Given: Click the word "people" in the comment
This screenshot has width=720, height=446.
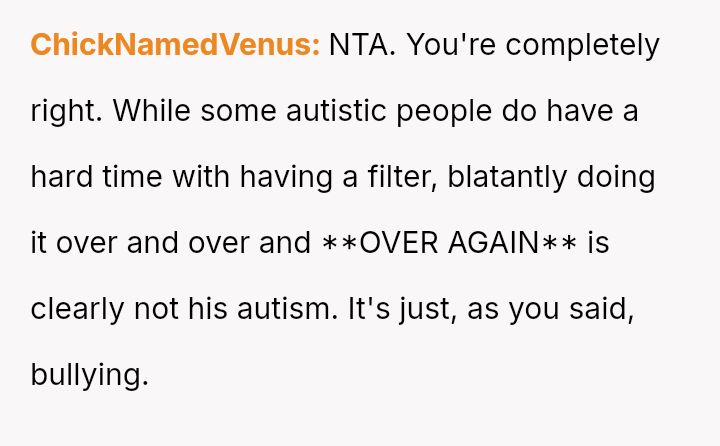Looking at the screenshot, I should point(449,111).
